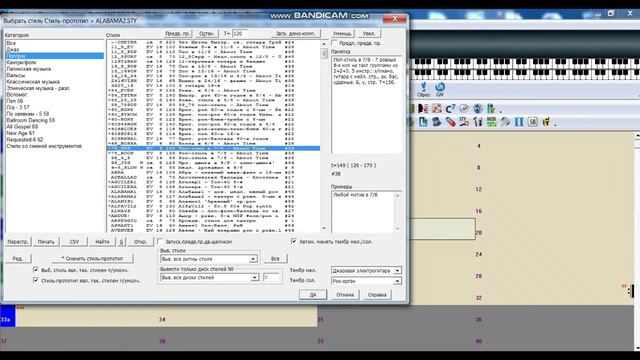Select Кантри/фолк category
Image resolution: width=640 pixels, height=360 pixels.
[x=54, y=62]
